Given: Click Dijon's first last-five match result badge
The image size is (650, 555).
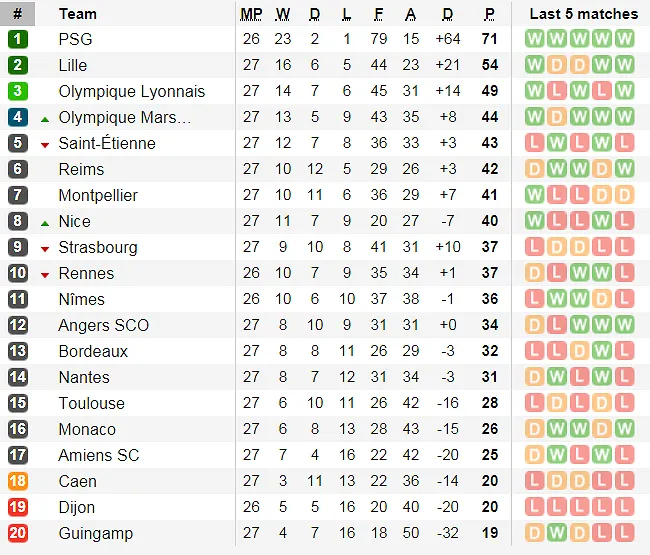Looking at the screenshot, I should [534, 507].
